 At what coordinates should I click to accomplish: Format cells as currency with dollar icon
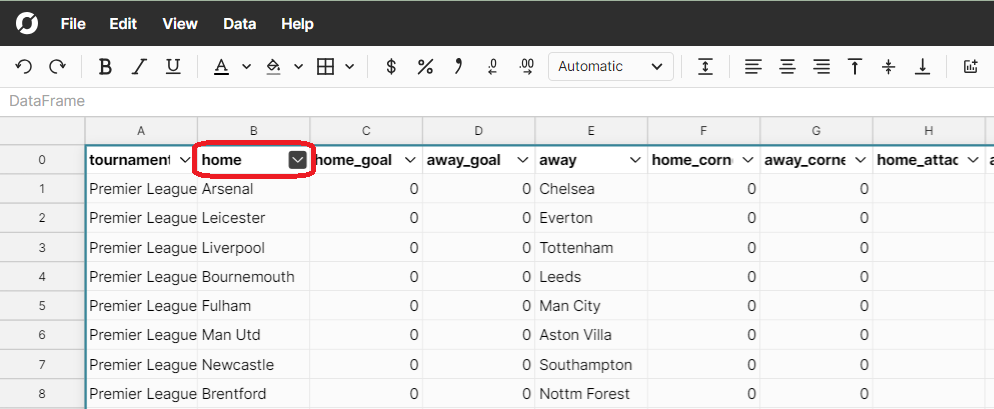(x=391, y=67)
